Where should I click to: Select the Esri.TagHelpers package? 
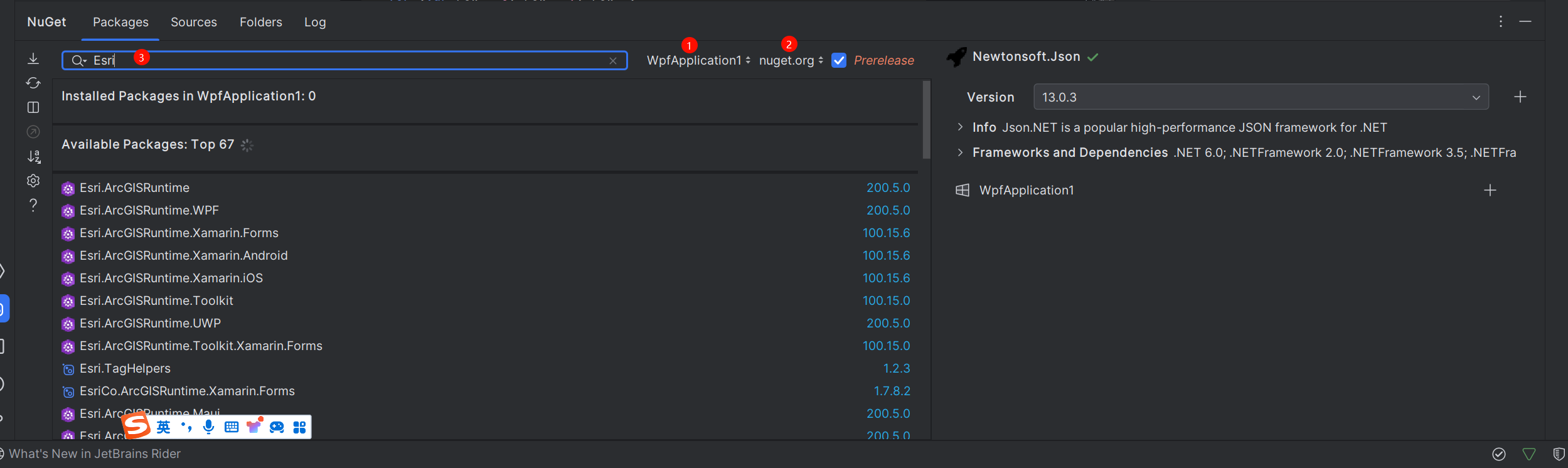[486, 368]
